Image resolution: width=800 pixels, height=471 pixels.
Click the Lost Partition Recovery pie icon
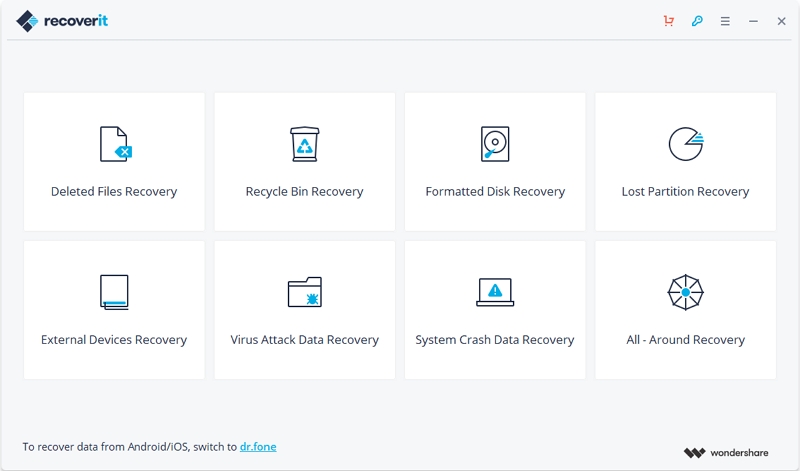(x=686, y=144)
